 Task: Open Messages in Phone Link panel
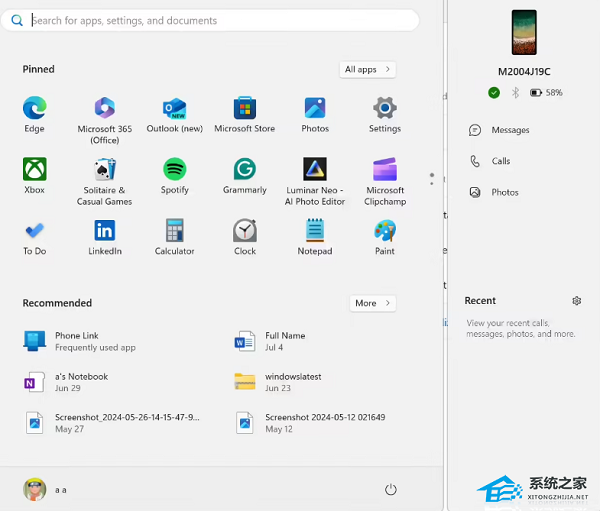[x=509, y=130]
